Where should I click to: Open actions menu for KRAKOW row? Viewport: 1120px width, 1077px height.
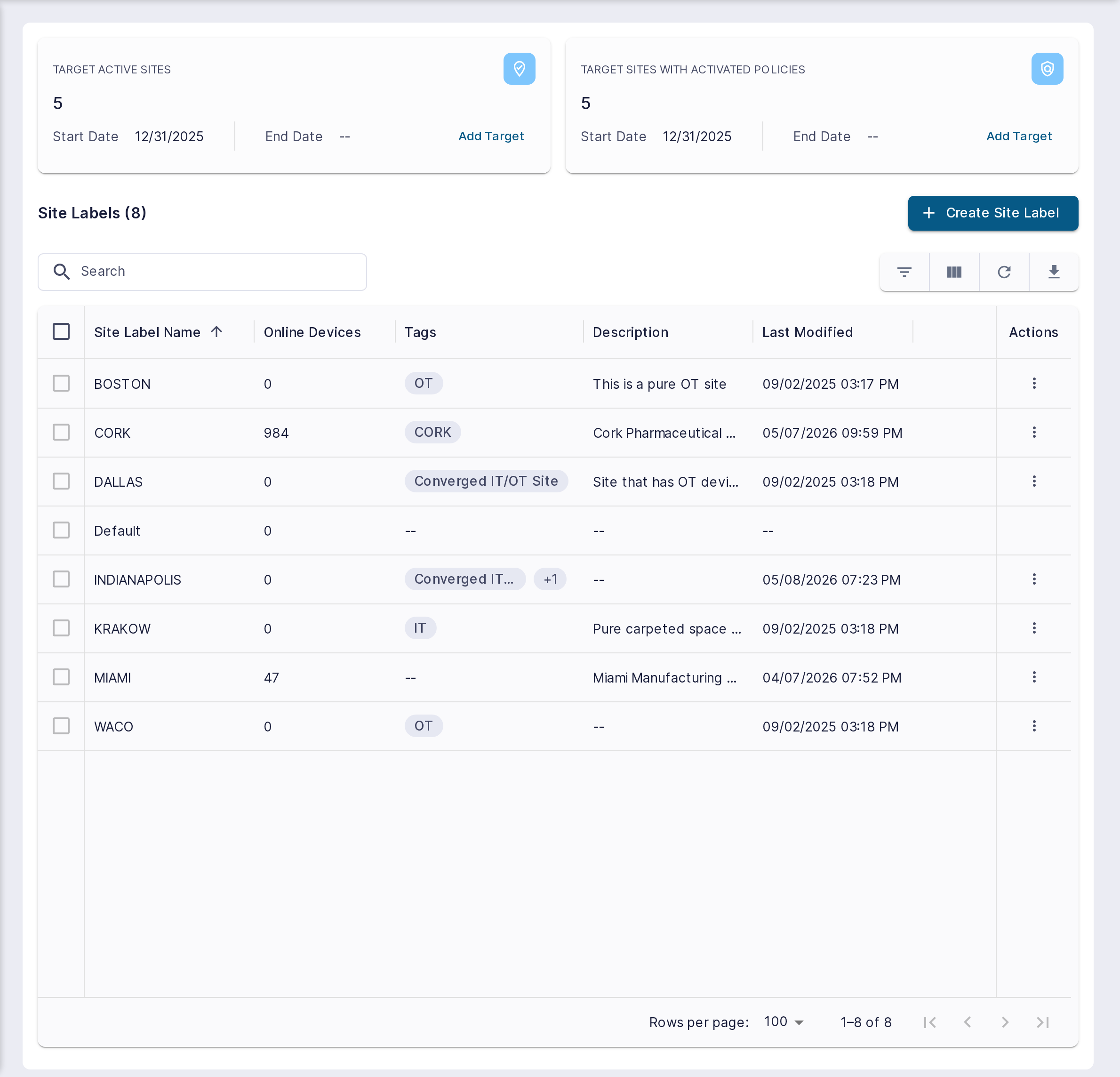click(x=1034, y=628)
